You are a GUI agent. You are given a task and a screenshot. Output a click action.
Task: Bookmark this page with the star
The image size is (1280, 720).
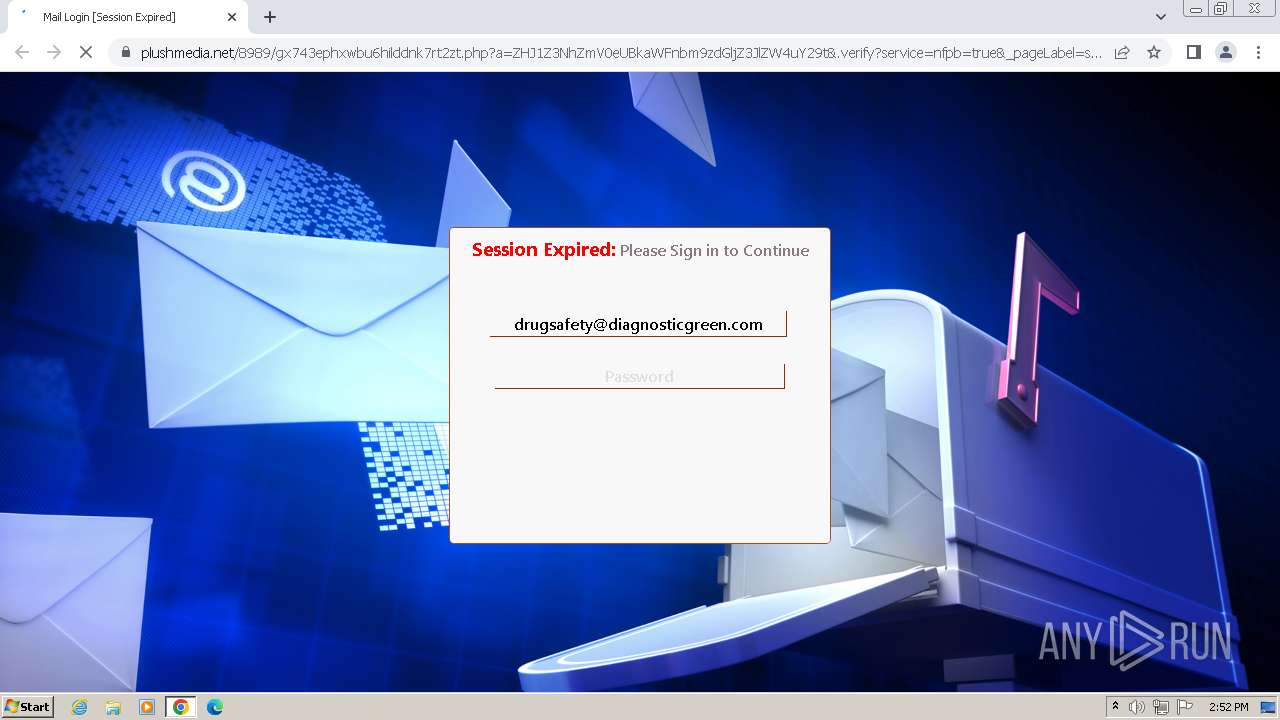[1154, 52]
